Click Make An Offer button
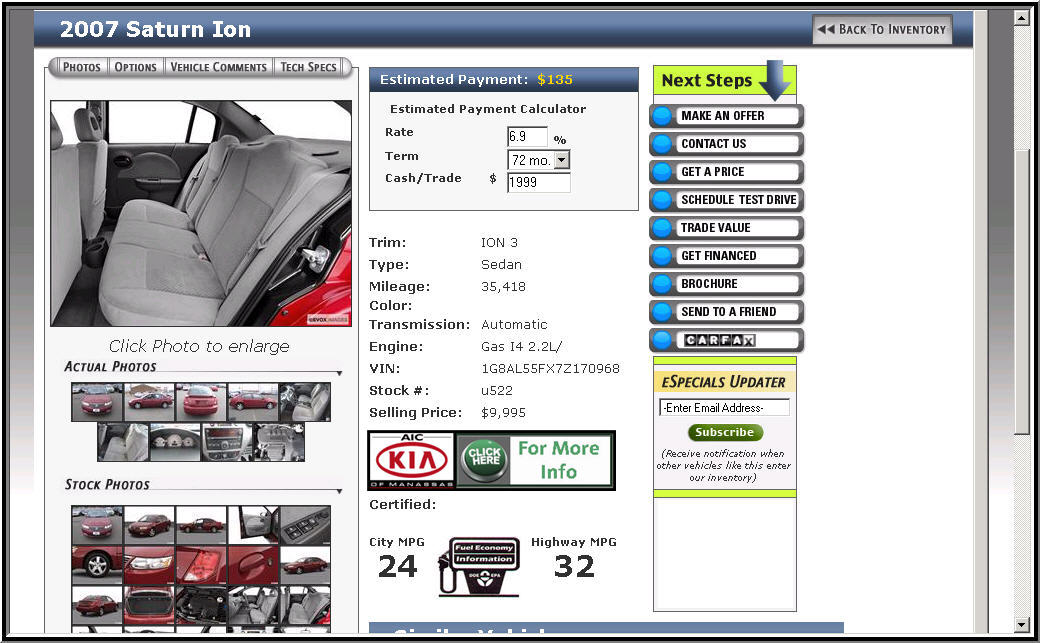This screenshot has width=1040, height=643. pyautogui.click(x=726, y=116)
